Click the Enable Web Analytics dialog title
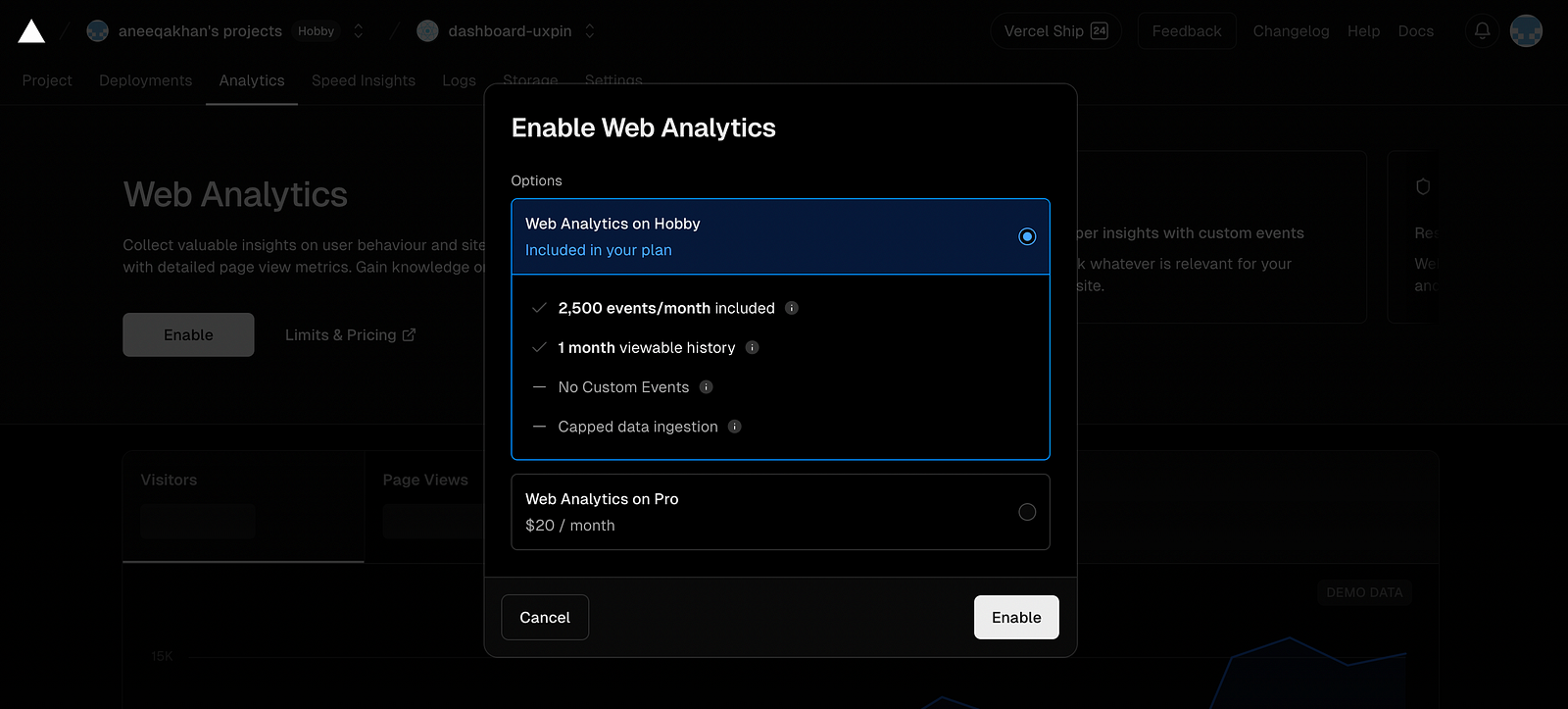1568x709 pixels. coord(644,127)
